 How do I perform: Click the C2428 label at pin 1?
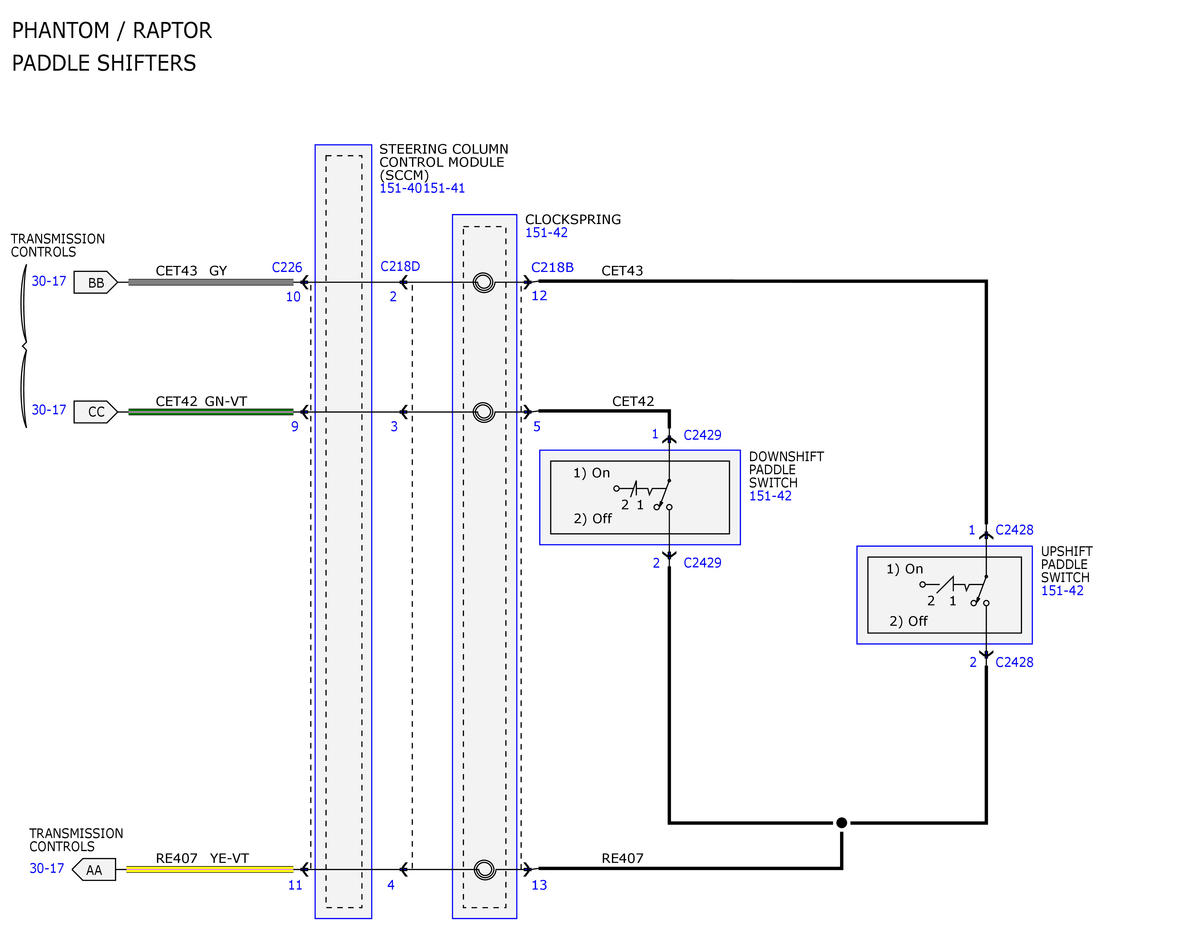pos(1014,530)
